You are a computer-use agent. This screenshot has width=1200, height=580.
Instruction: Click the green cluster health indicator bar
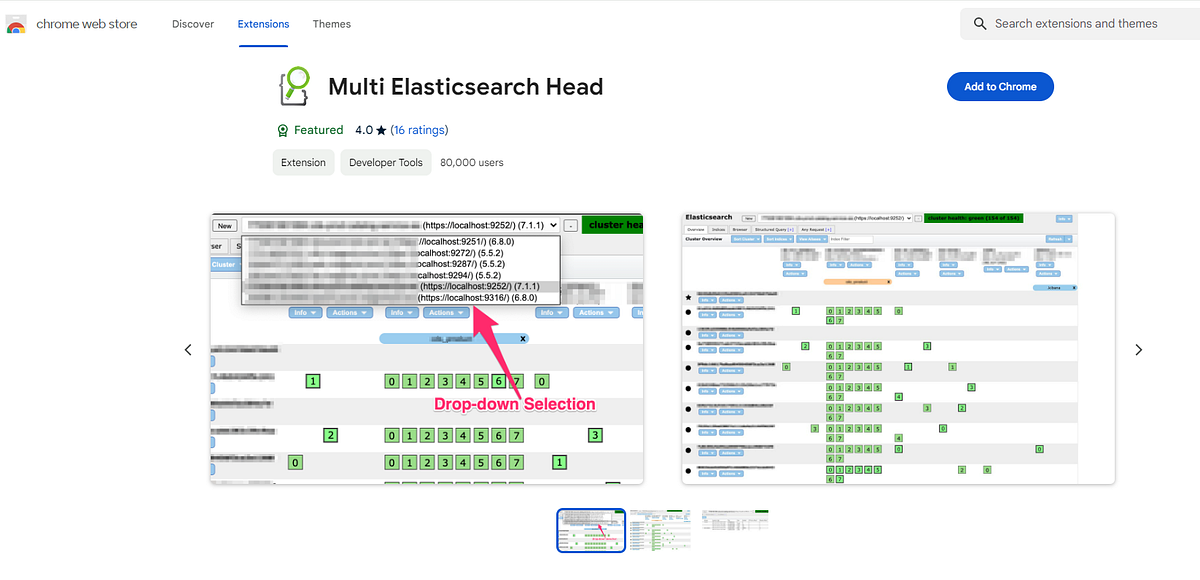point(974,216)
